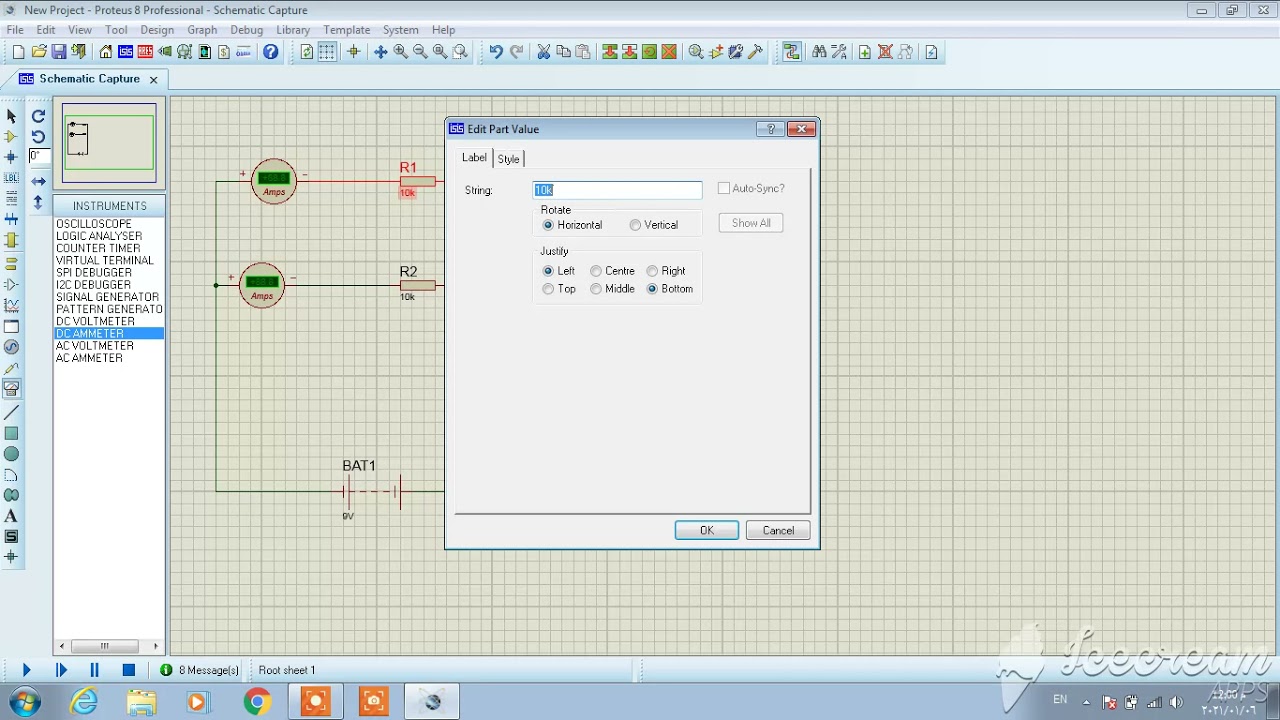Click the Undo arrow icon

pyautogui.click(x=496, y=52)
